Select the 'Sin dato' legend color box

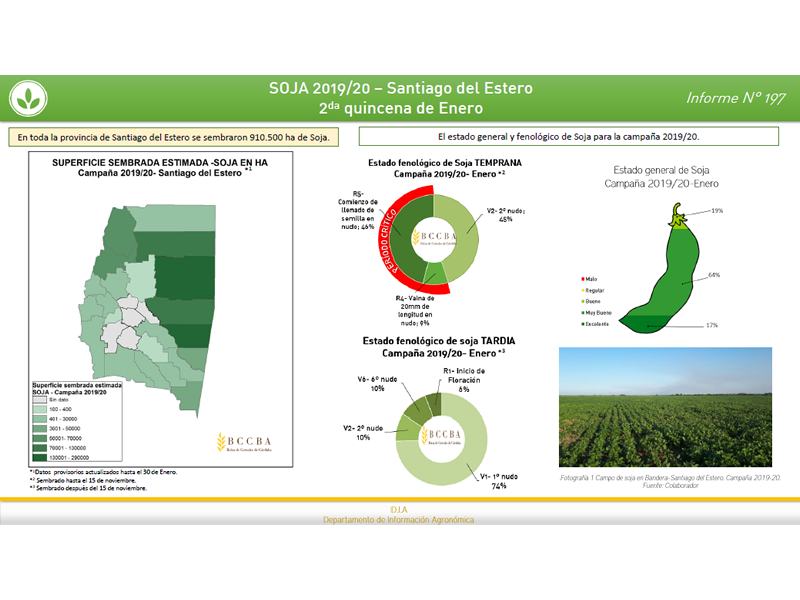(x=40, y=399)
